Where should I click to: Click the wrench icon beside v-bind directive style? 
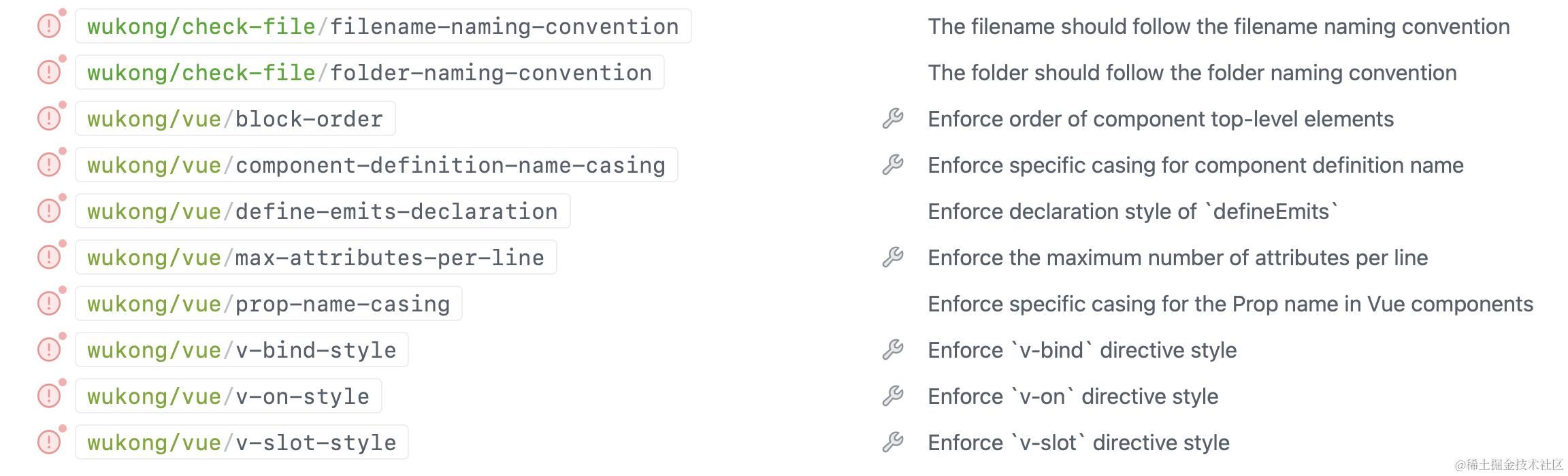pyautogui.click(x=892, y=350)
